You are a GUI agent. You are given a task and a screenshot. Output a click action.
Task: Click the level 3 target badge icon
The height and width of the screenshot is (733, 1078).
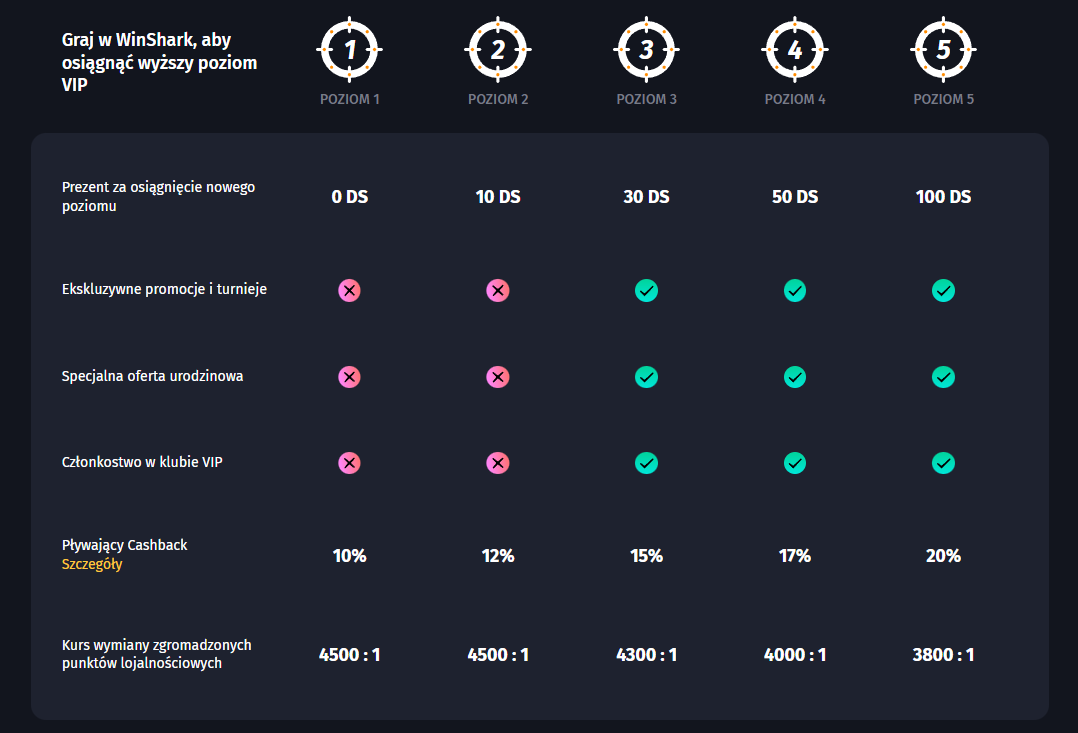(x=646, y=50)
